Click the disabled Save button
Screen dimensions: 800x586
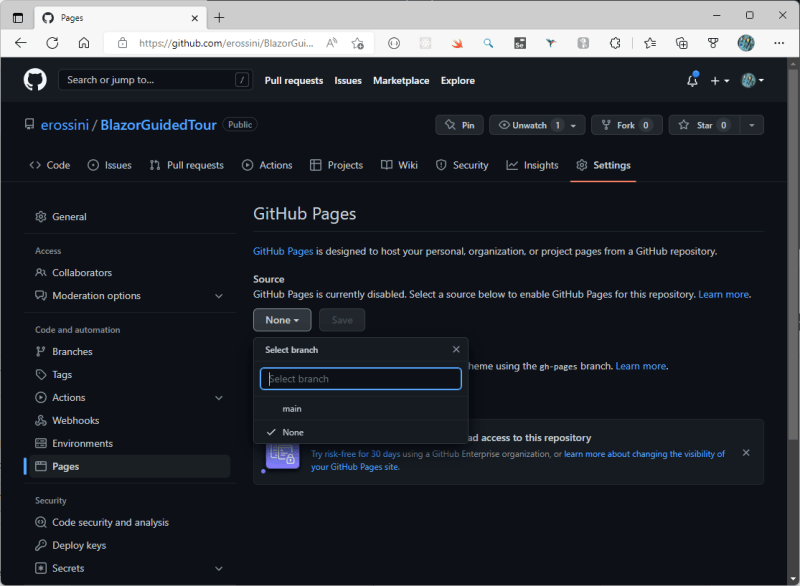(342, 320)
